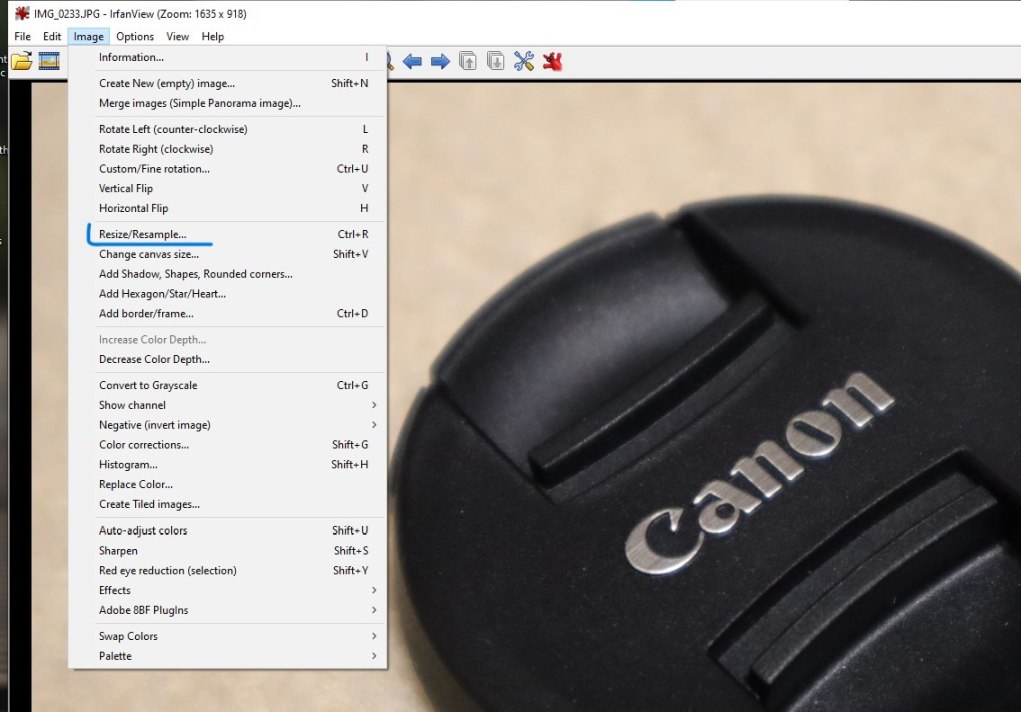The height and width of the screenshot is (712, 1021).
Task: Select Add Shadow, Shapes, Rounded corners...
Action: click(227, 274)
